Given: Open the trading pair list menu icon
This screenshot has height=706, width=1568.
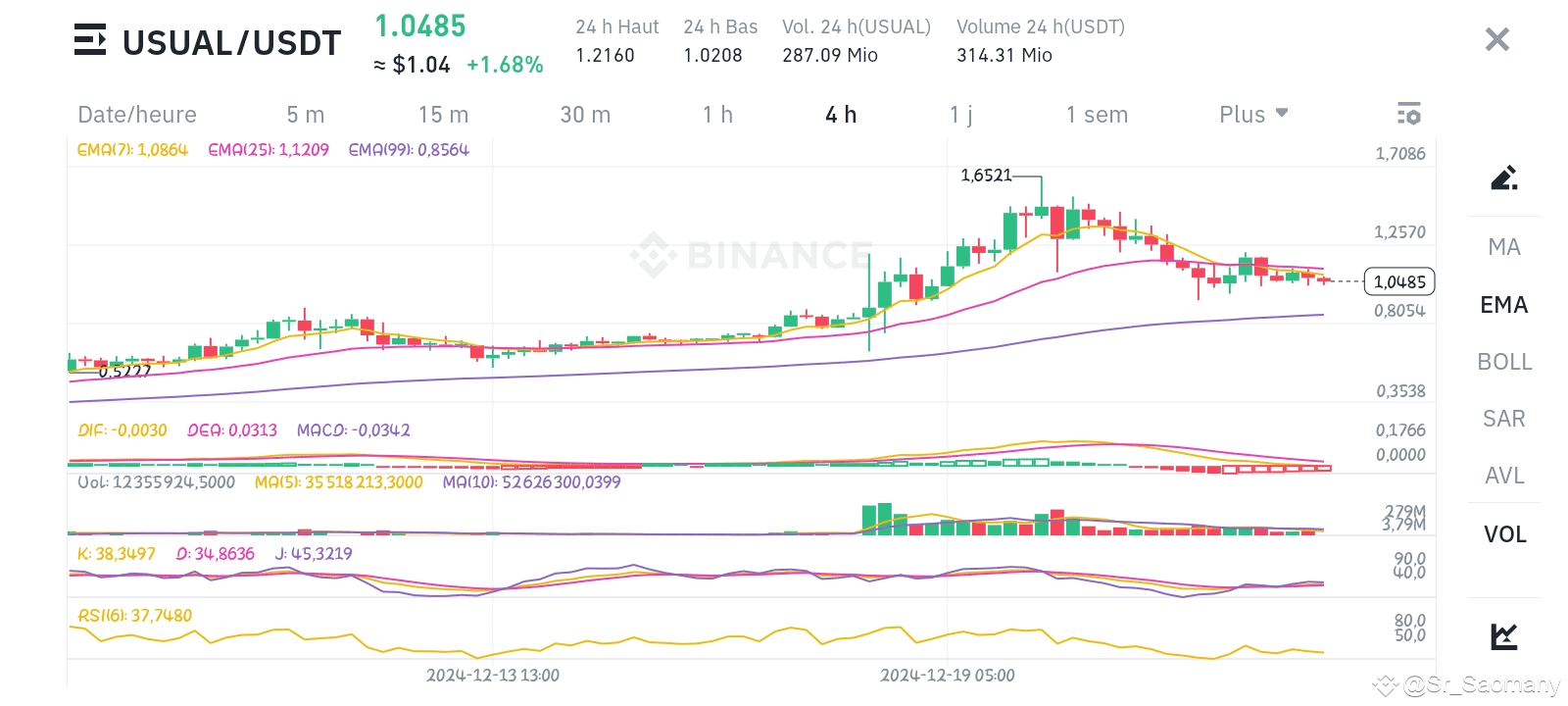Looking at the screenshot, I should 90,40.
